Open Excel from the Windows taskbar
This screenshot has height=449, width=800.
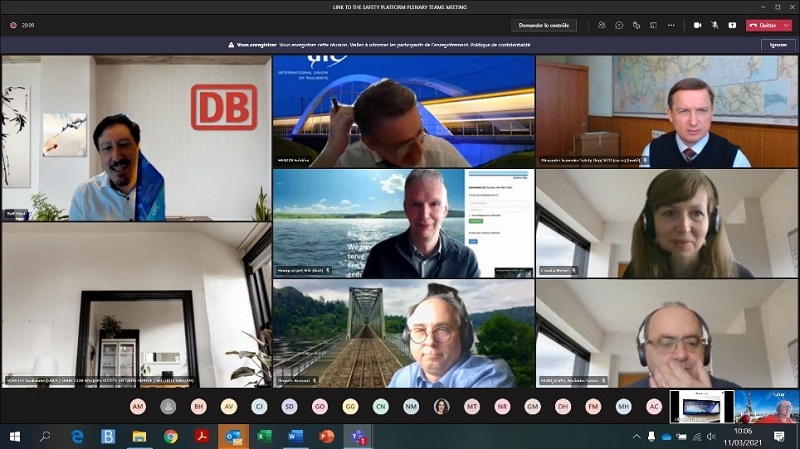click(x=265, y=437)
